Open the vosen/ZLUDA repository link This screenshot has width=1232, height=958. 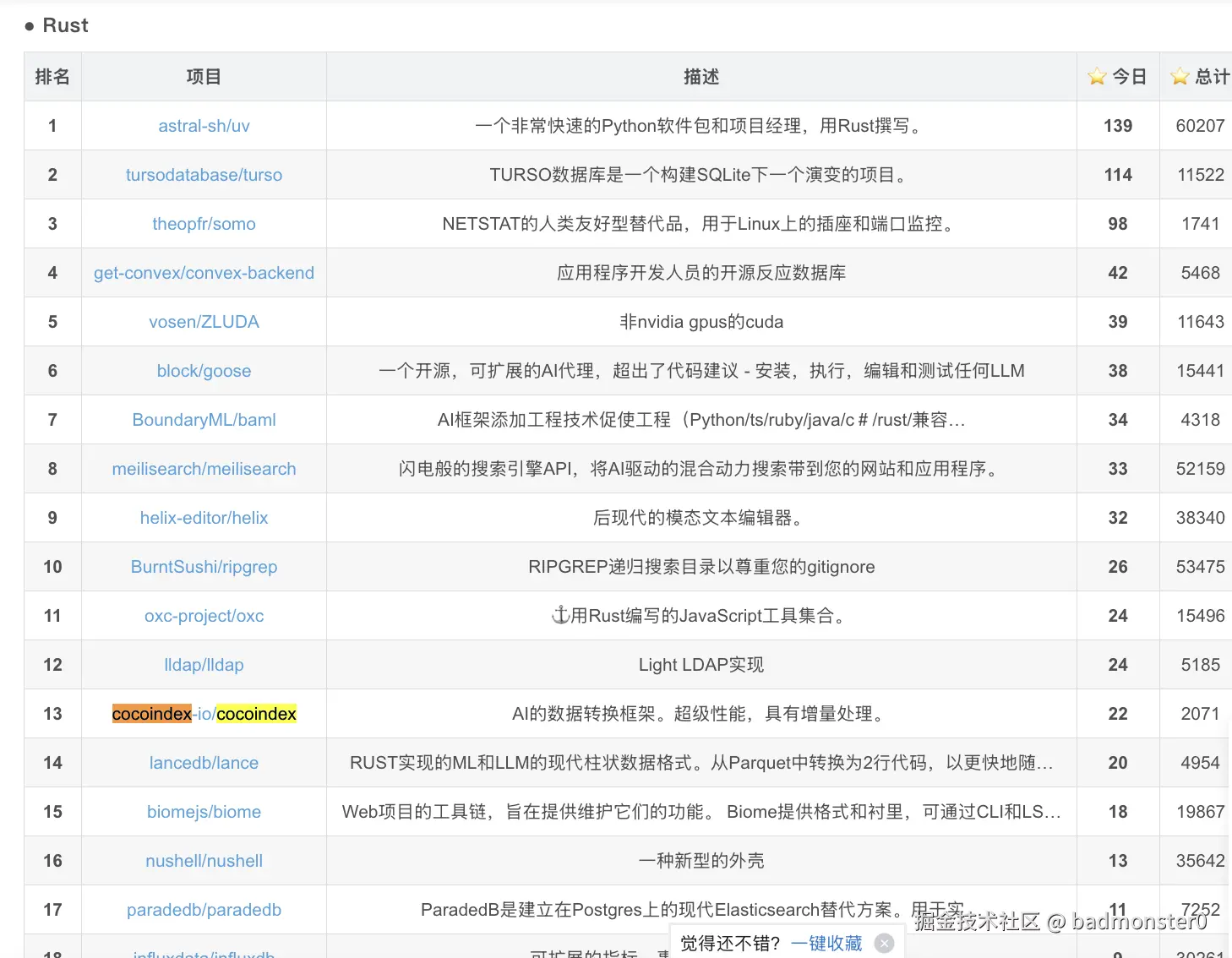click(204, 322)
